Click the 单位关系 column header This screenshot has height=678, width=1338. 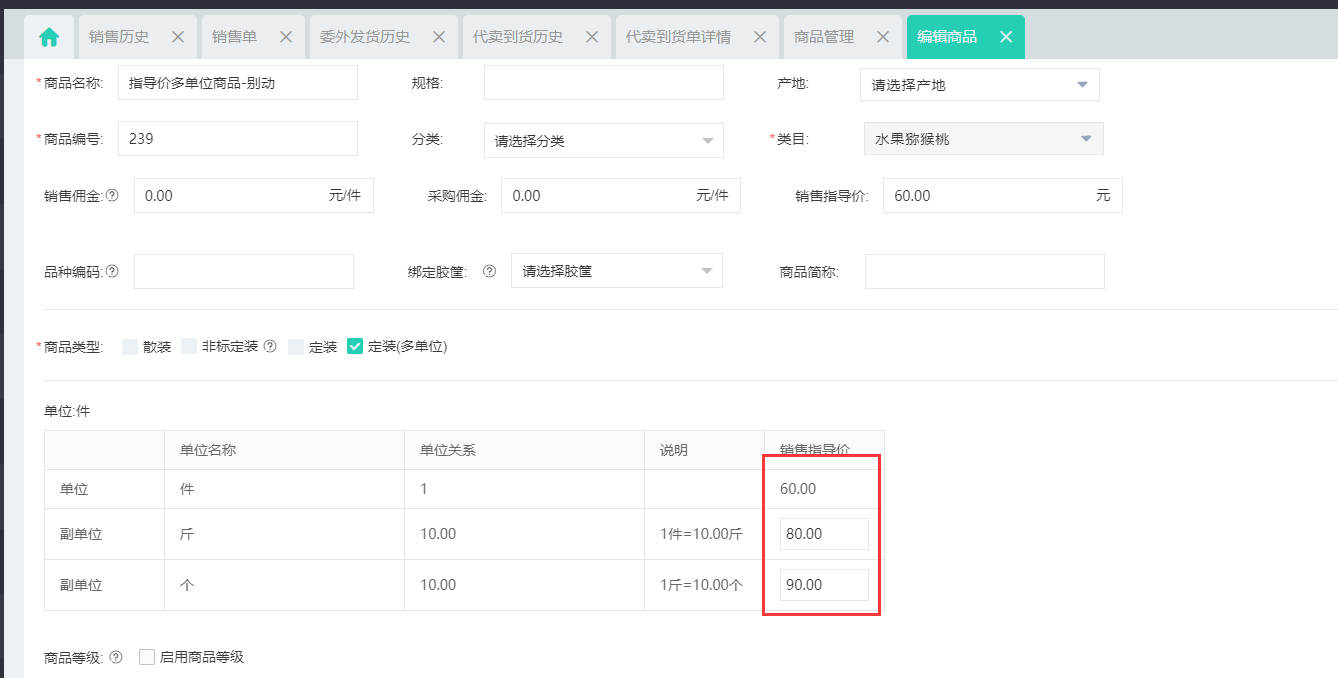click(524, 450)
